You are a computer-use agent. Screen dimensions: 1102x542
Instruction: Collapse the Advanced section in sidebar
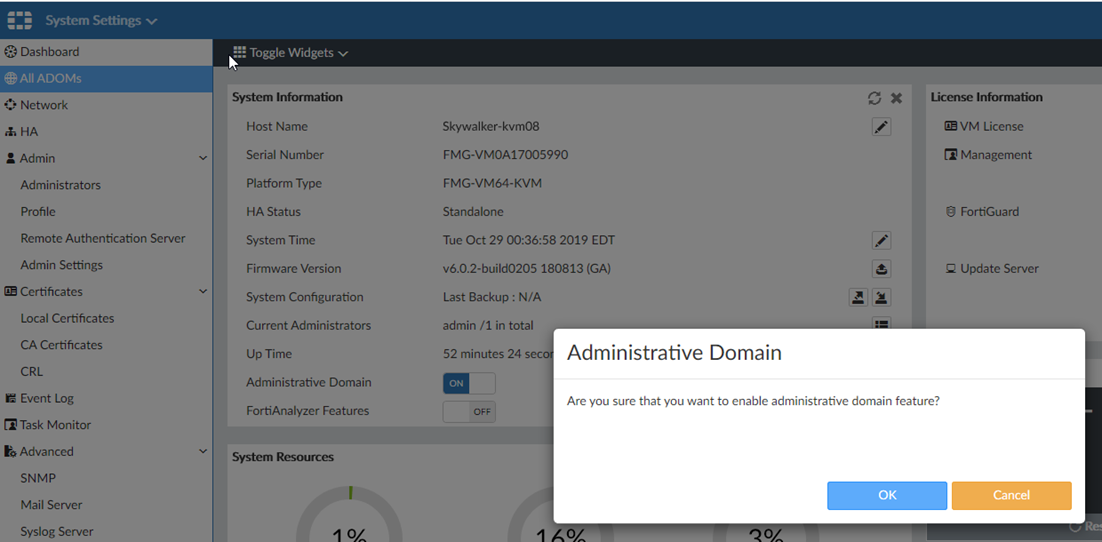(203, 452)
